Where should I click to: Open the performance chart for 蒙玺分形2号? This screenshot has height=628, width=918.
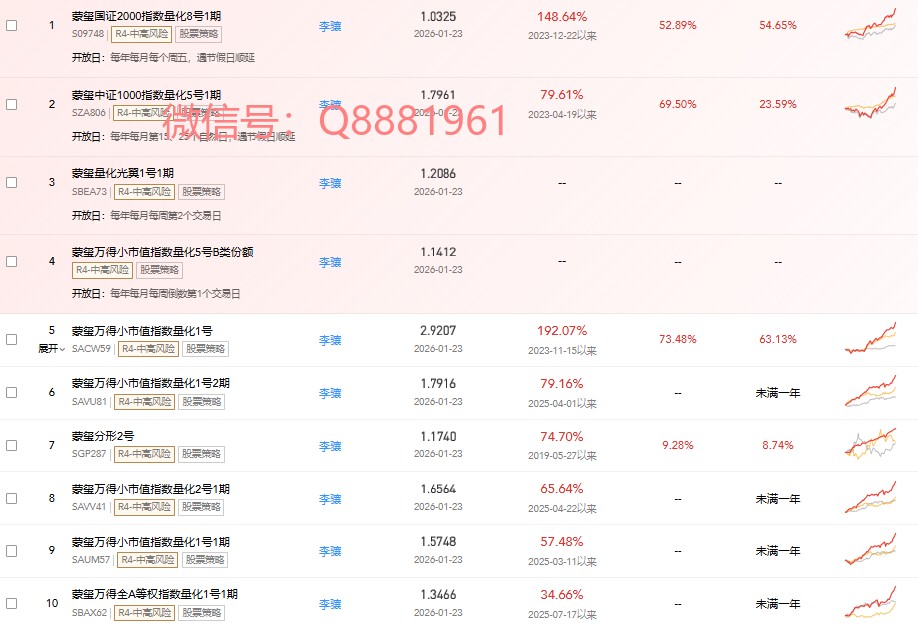(x=870, y=444)
